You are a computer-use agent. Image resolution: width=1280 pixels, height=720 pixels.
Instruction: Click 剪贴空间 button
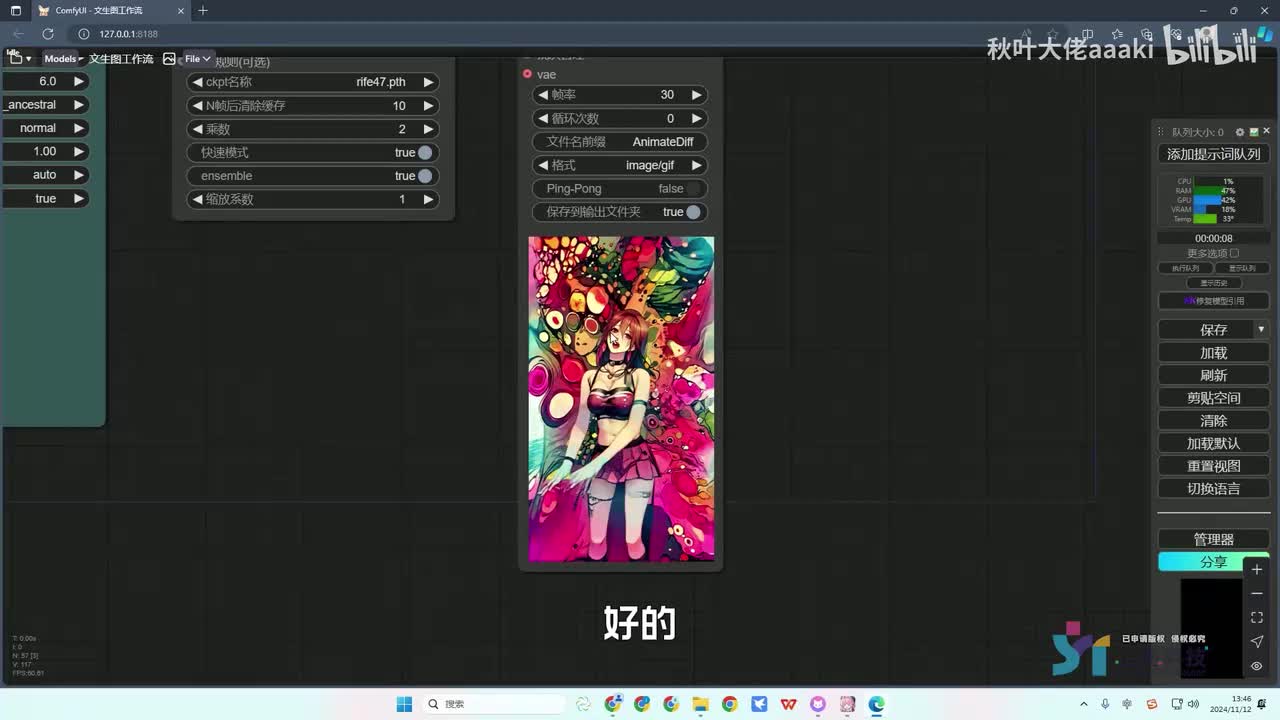[x=1213, y=398]
